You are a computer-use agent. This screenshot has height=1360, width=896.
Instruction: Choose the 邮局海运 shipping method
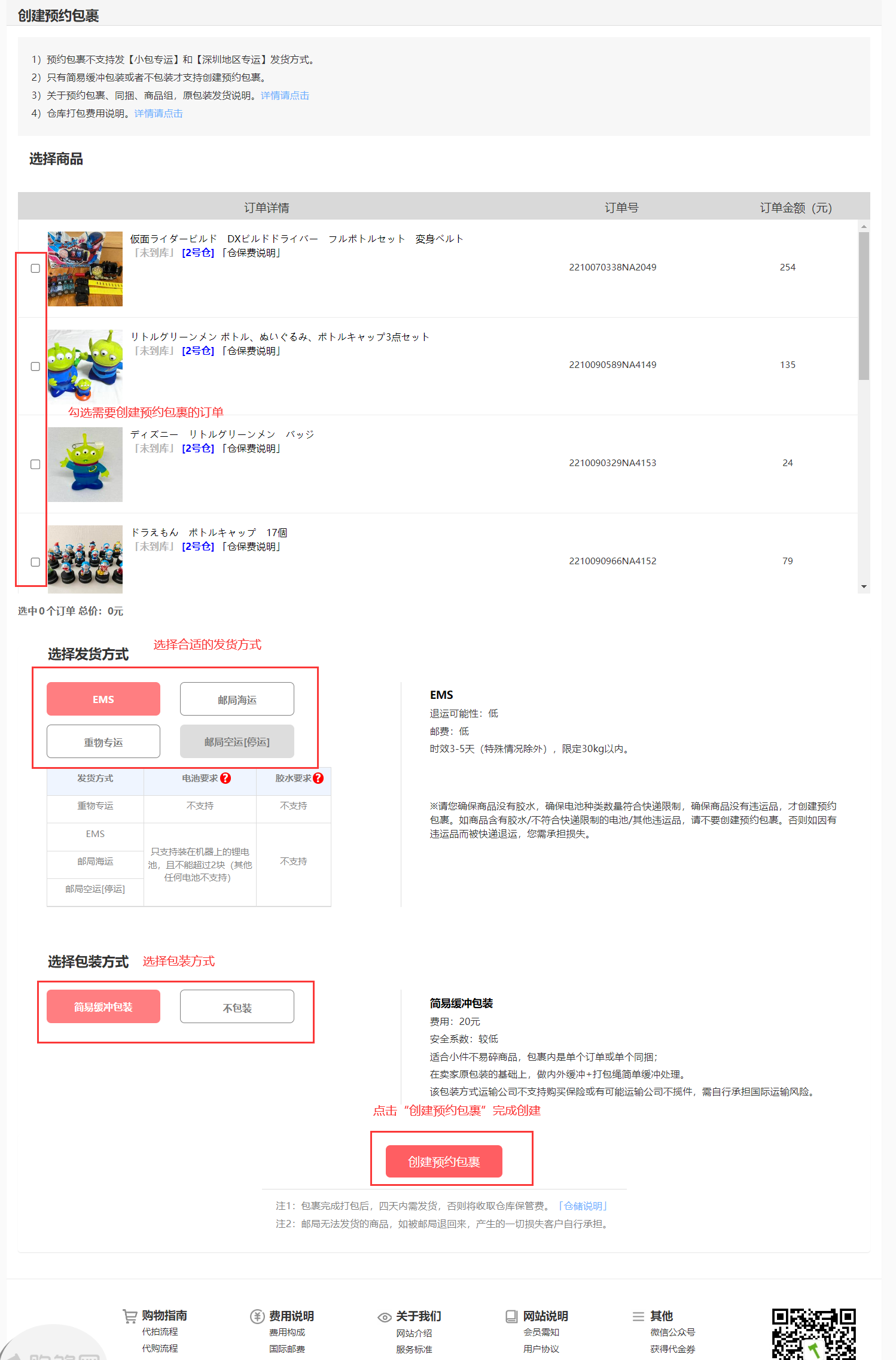(237, 699)
